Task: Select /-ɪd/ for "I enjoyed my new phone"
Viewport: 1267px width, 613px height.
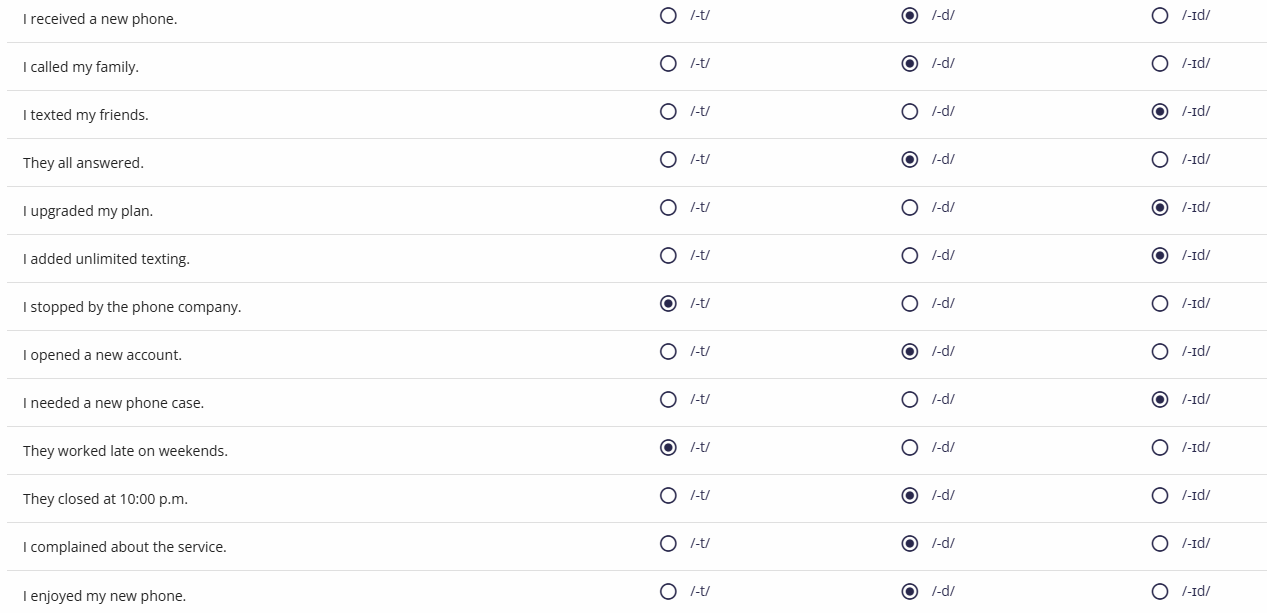Action: click(1160, 591)
